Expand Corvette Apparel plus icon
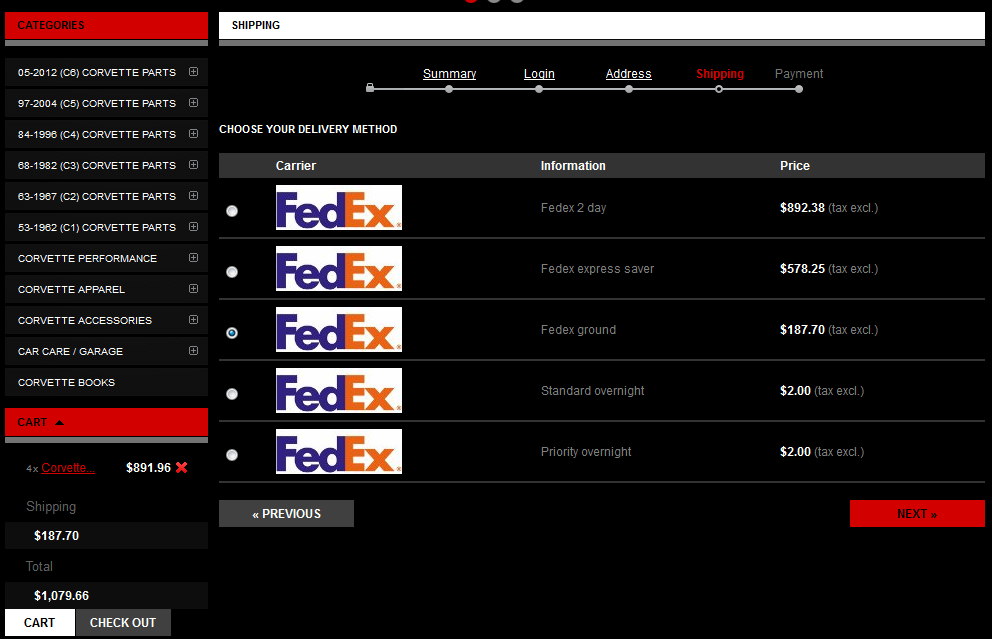The image size is (992, 639). 194,288
